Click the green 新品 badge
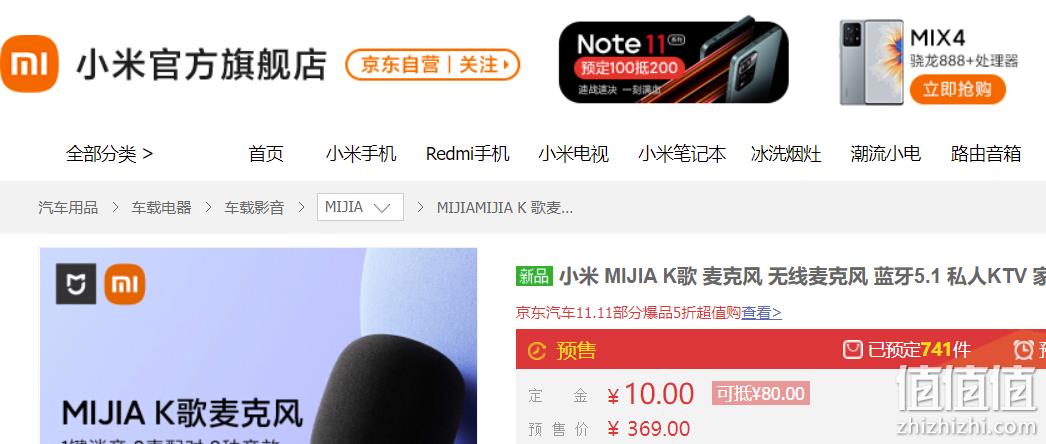 point(534,276)
